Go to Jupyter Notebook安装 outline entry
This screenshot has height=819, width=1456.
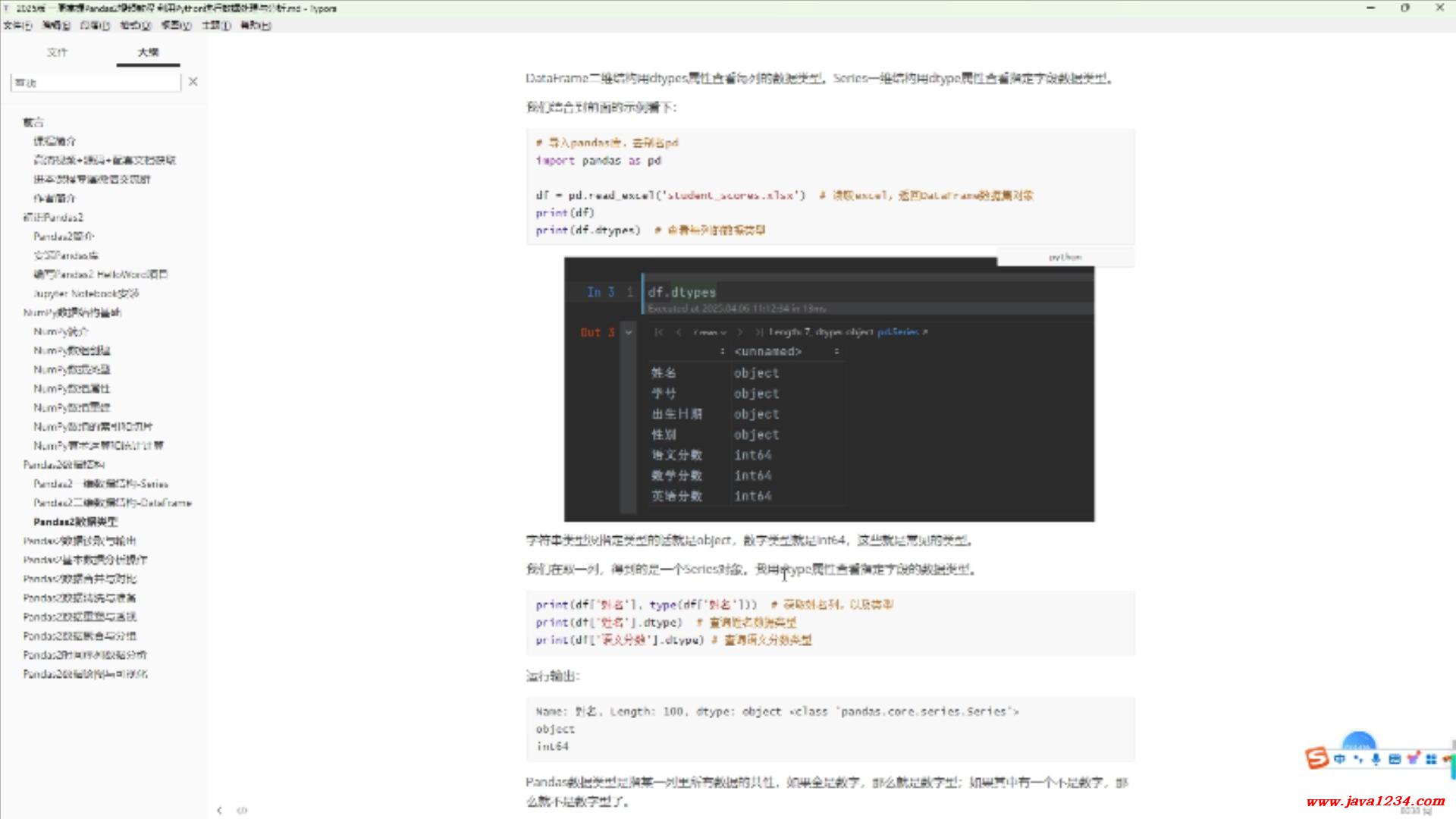(86, 293)
